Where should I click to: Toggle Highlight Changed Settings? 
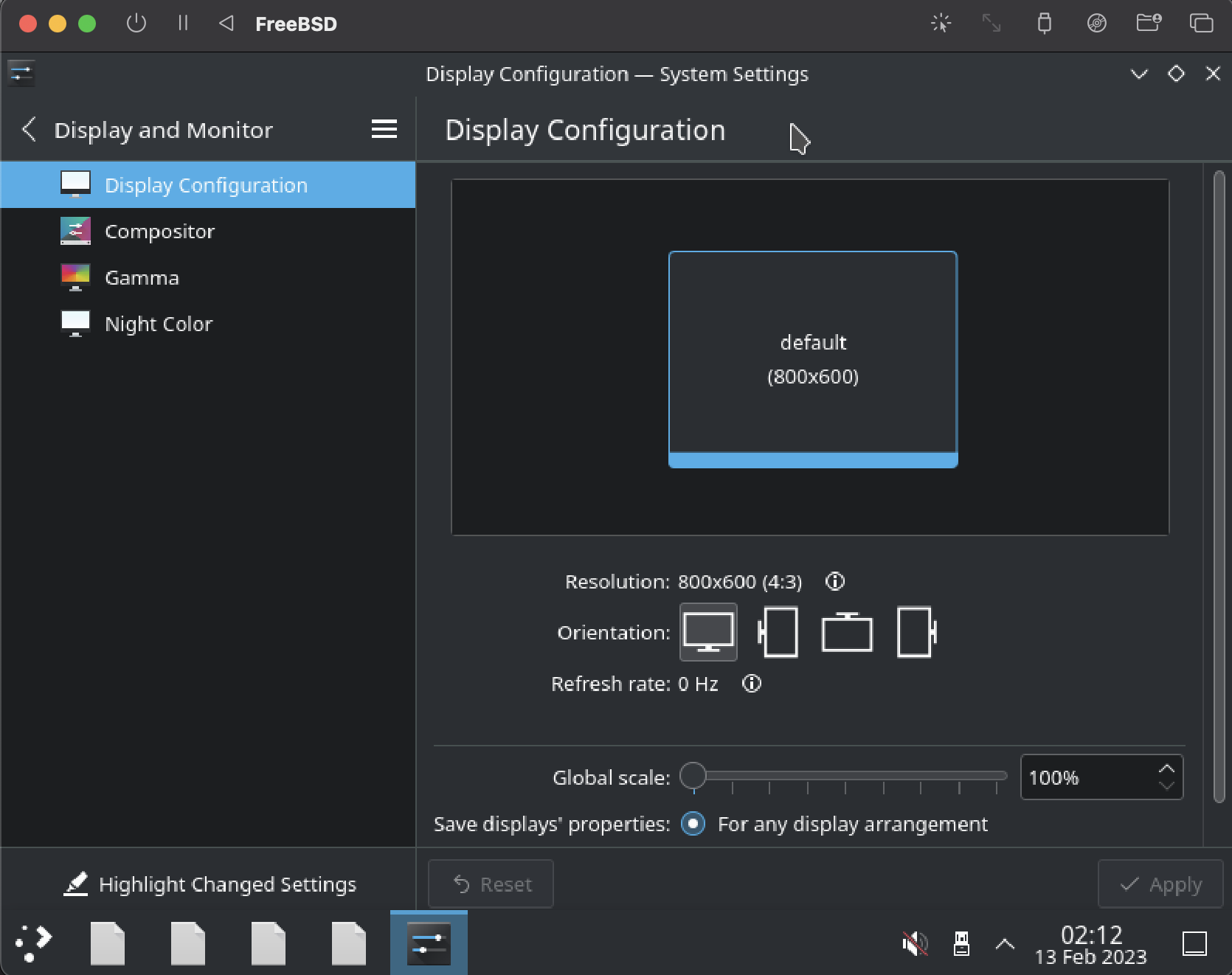pos(210,884)
